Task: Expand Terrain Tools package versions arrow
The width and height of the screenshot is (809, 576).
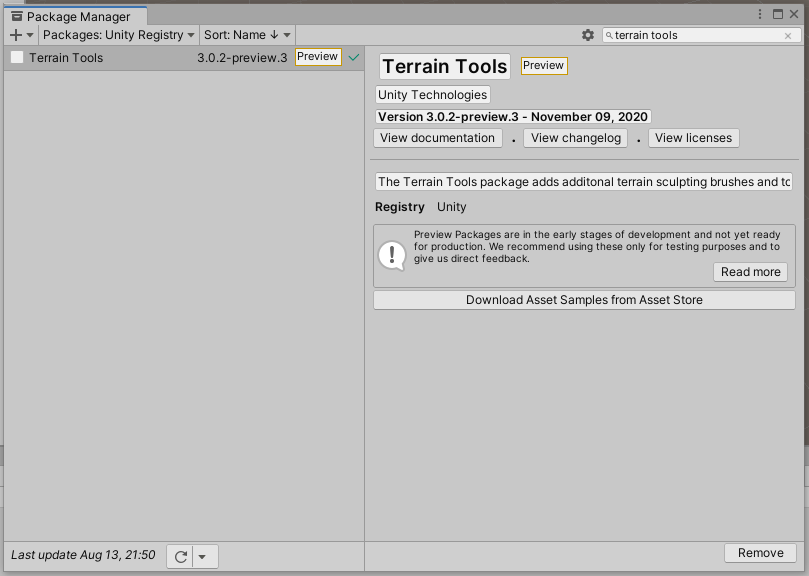Action: pyautogui.click(x=17, y=57)
